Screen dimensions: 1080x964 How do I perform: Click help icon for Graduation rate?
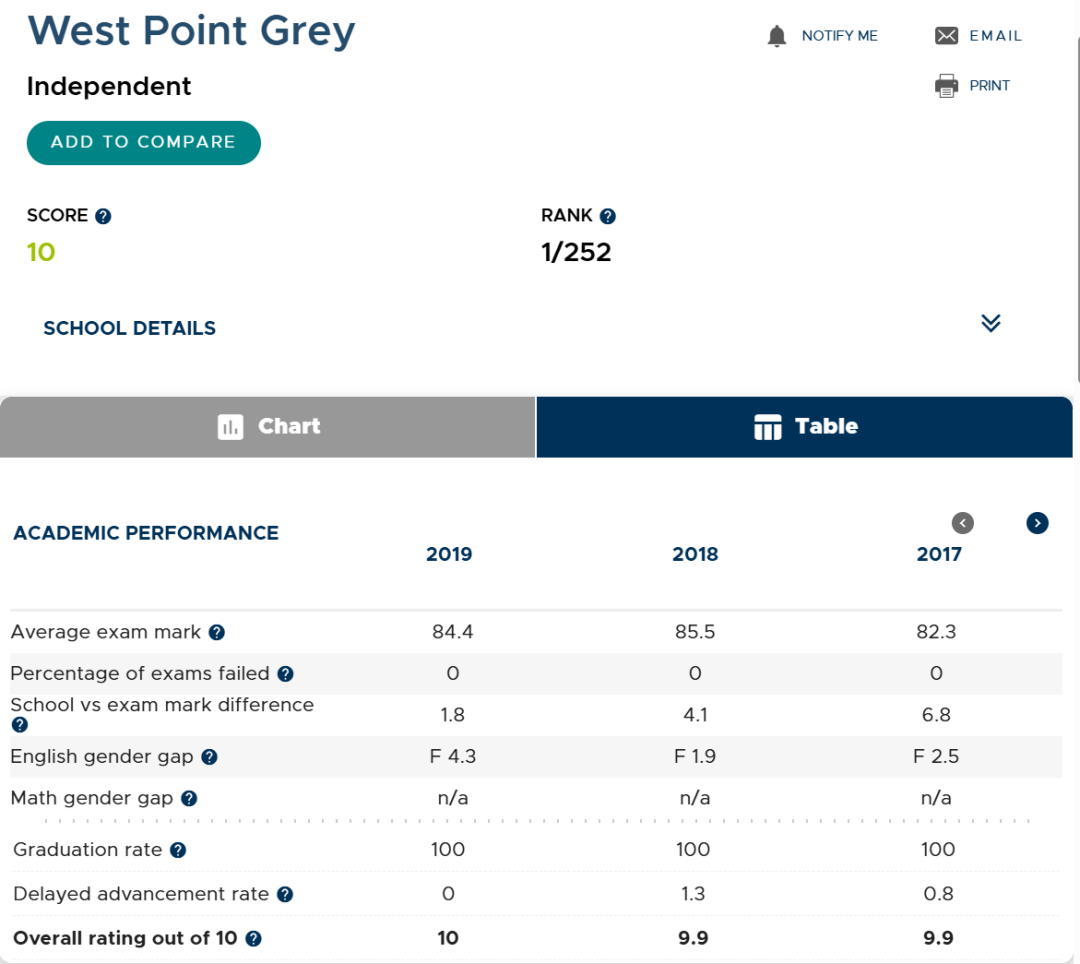click(178, 850)
